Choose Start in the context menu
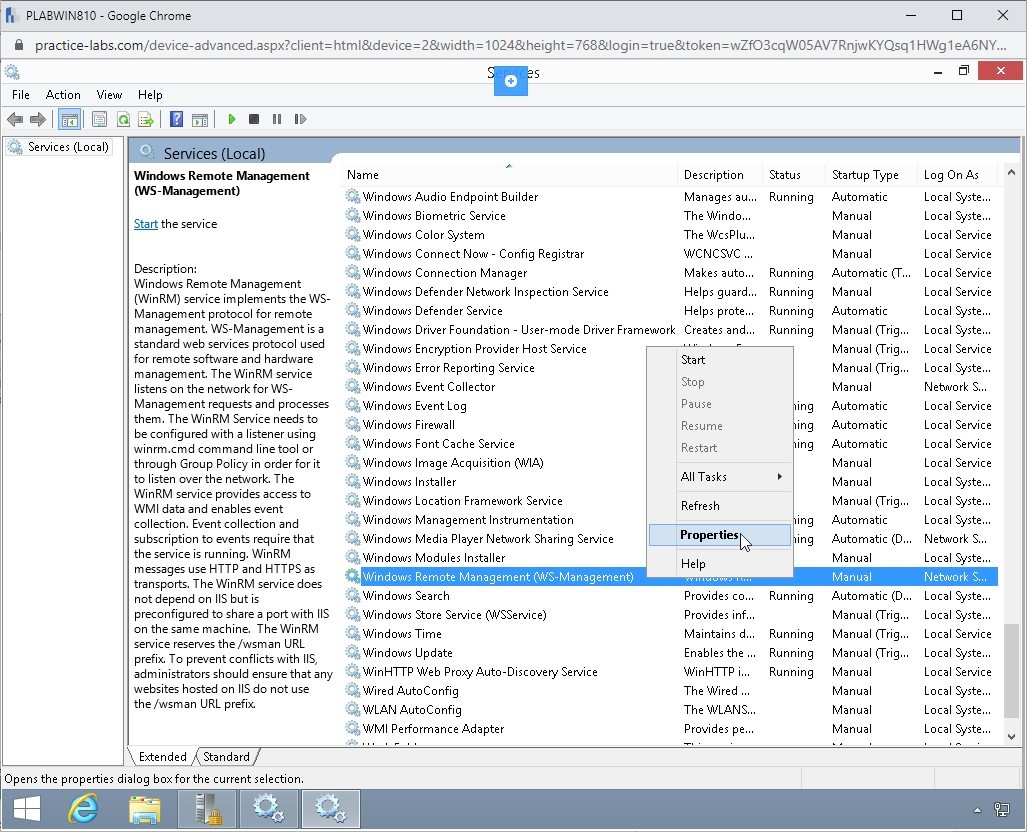The width and height of the screenshot is (1027, 832). pos(720,360)
